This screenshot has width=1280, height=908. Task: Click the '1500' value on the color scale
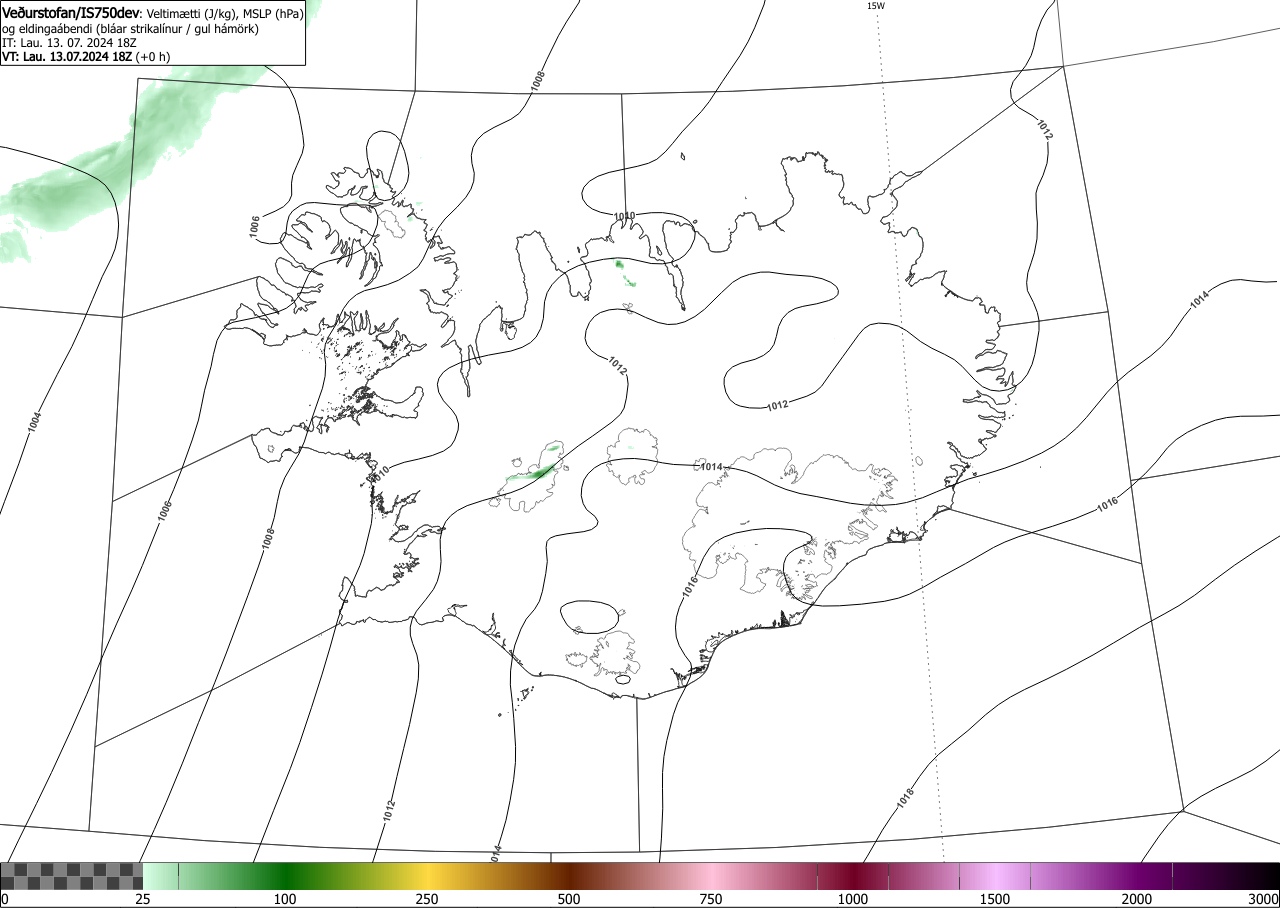click(995, 899)
